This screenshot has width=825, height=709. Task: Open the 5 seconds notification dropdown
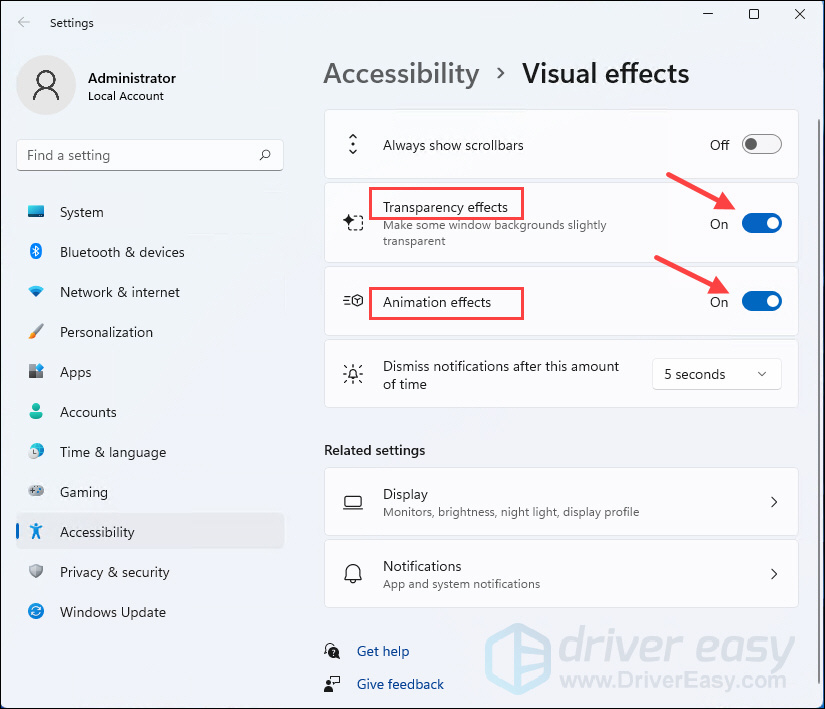pyautogui.click(x=717, y=374)
